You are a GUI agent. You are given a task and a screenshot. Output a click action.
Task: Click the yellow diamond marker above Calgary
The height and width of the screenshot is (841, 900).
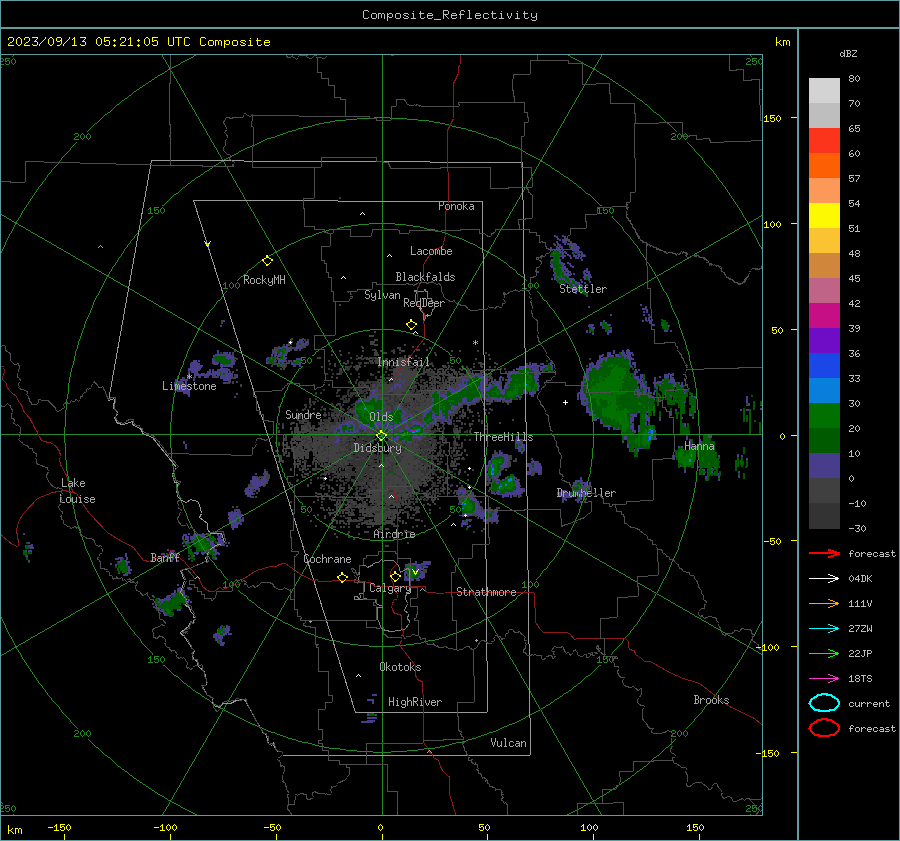point(395,576)
